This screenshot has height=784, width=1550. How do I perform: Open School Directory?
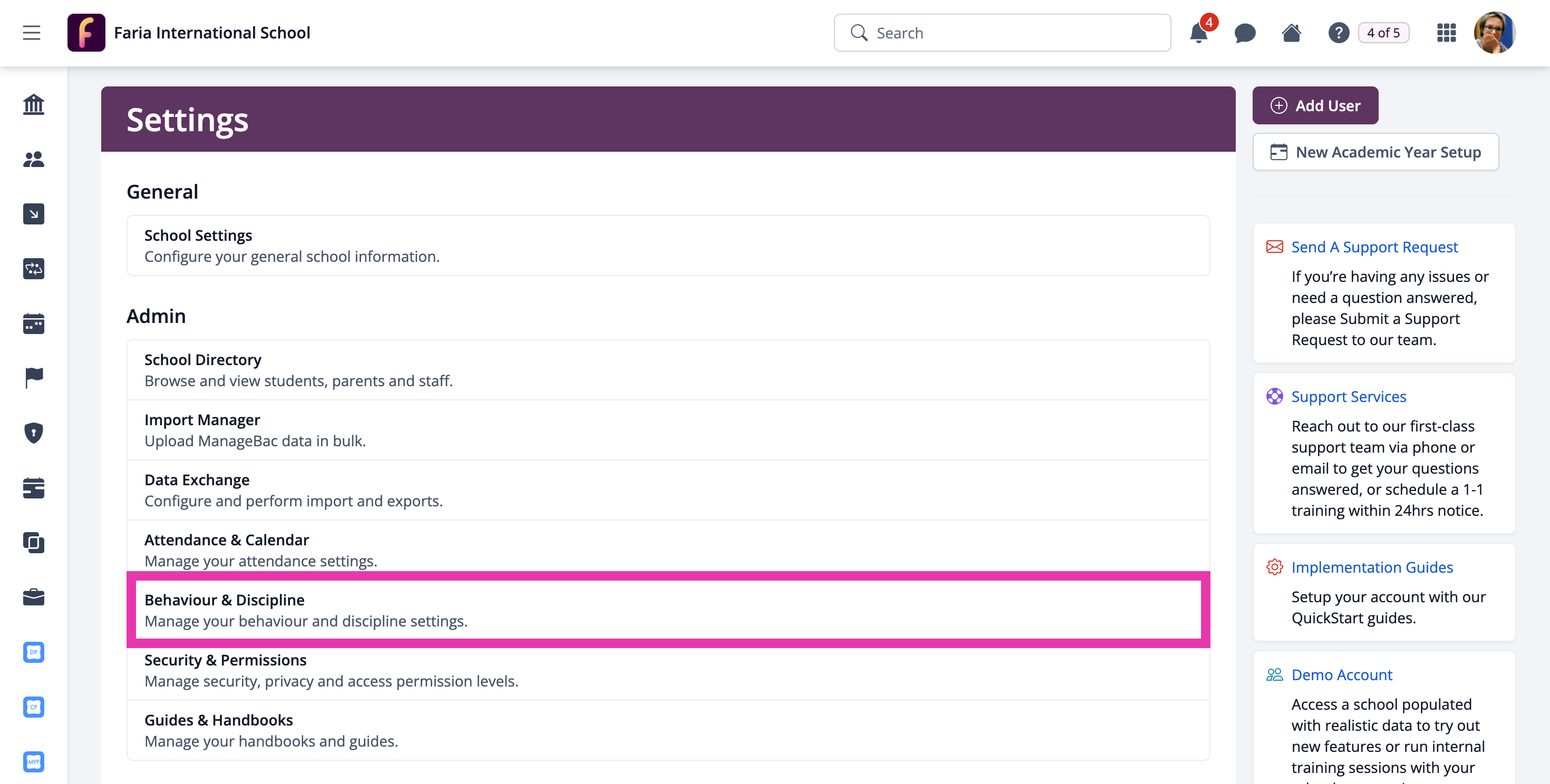pos(668,370)
